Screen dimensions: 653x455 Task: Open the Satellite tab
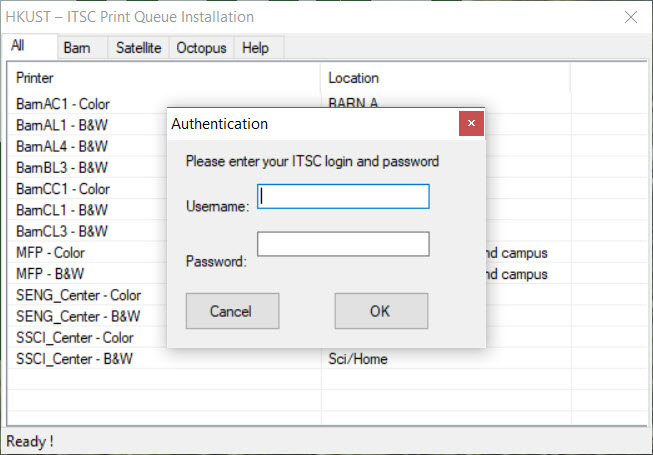tap(138, 48)
